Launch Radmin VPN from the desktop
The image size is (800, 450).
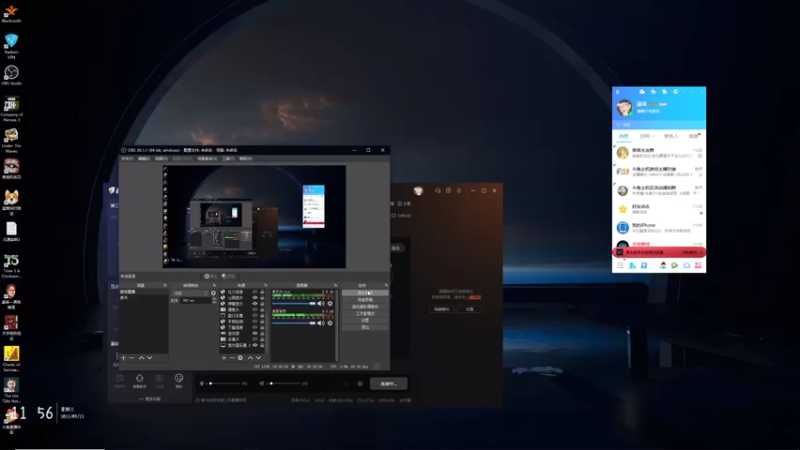tap(11, 46)
